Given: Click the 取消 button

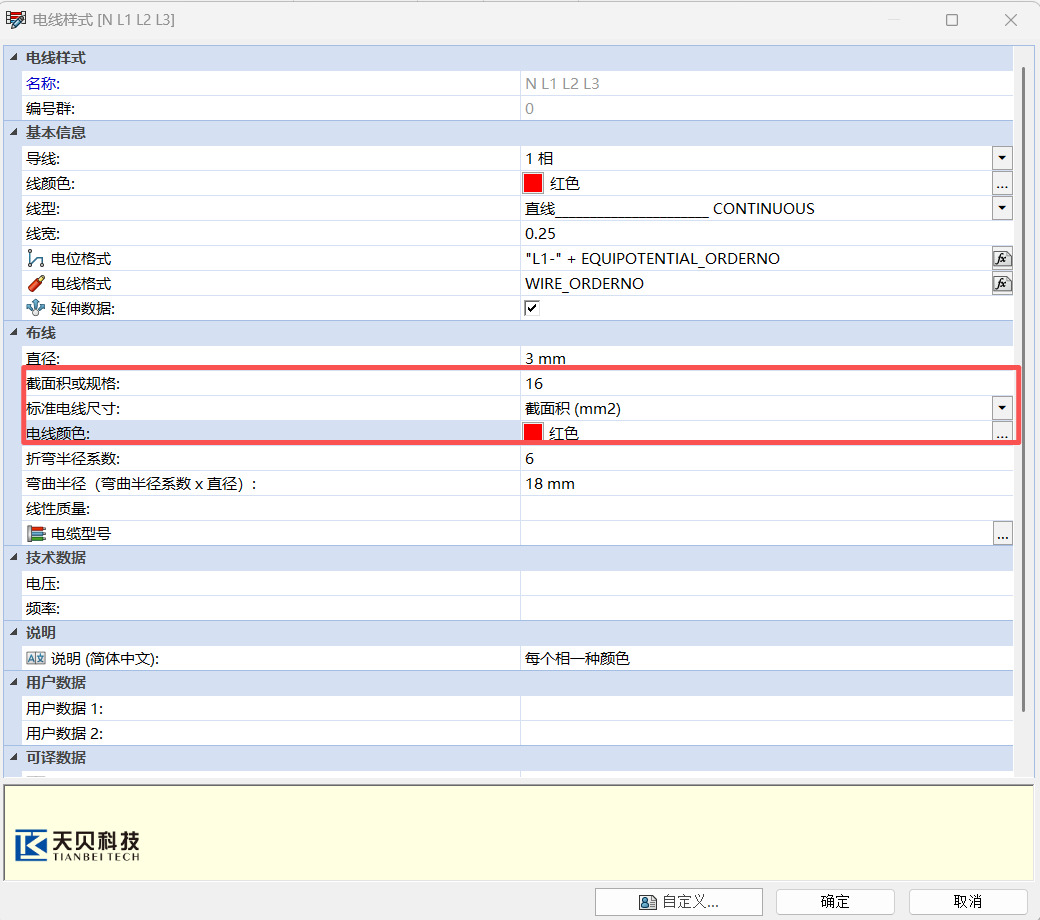Looking at the screenshot, I should (966, 901).
